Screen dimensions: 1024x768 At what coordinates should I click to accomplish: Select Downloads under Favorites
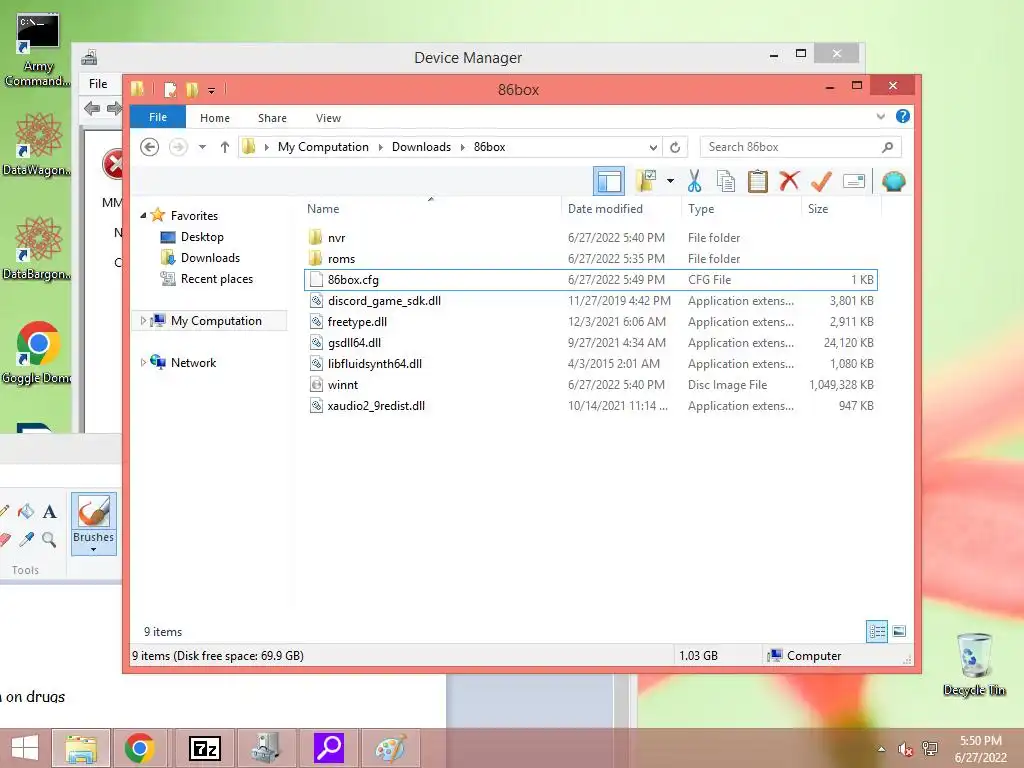coord(210,258)
